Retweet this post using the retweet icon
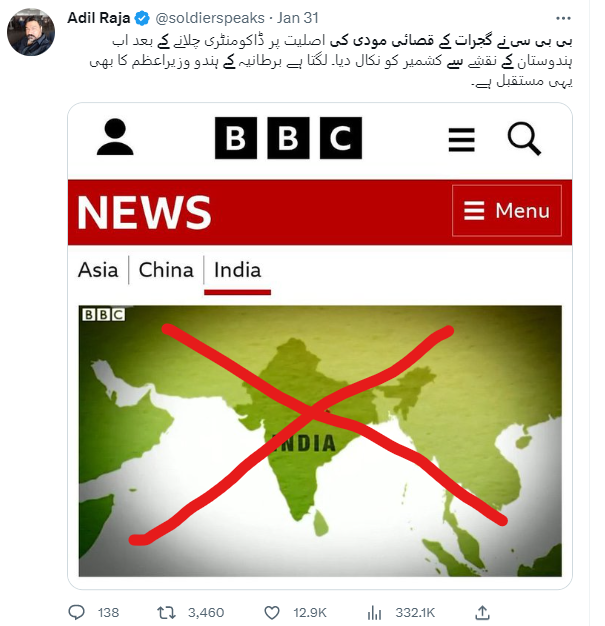Image resolution: width=605 pixels, height=626 pixels. coord(172,611)
